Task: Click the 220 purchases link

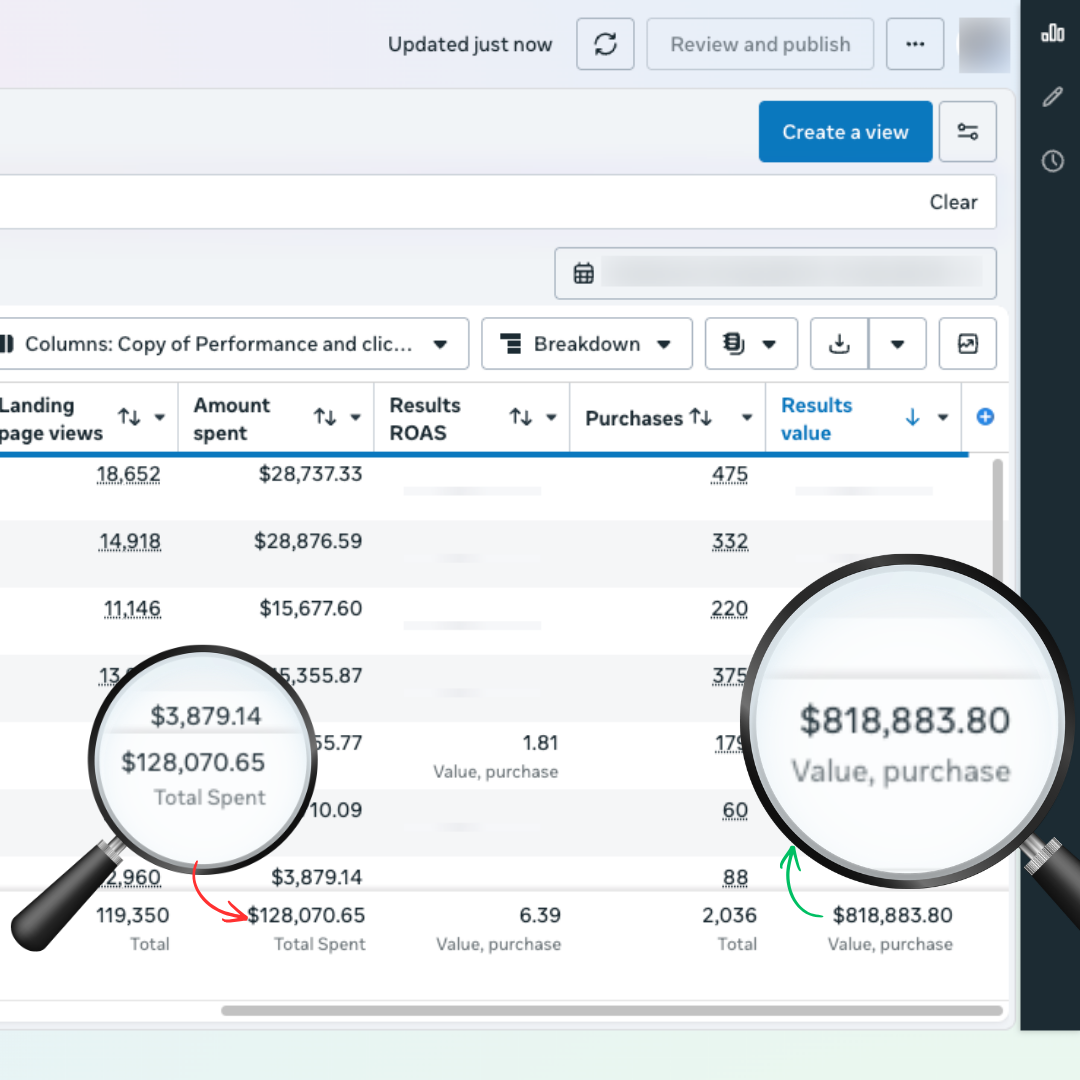Action: [729, 609]
